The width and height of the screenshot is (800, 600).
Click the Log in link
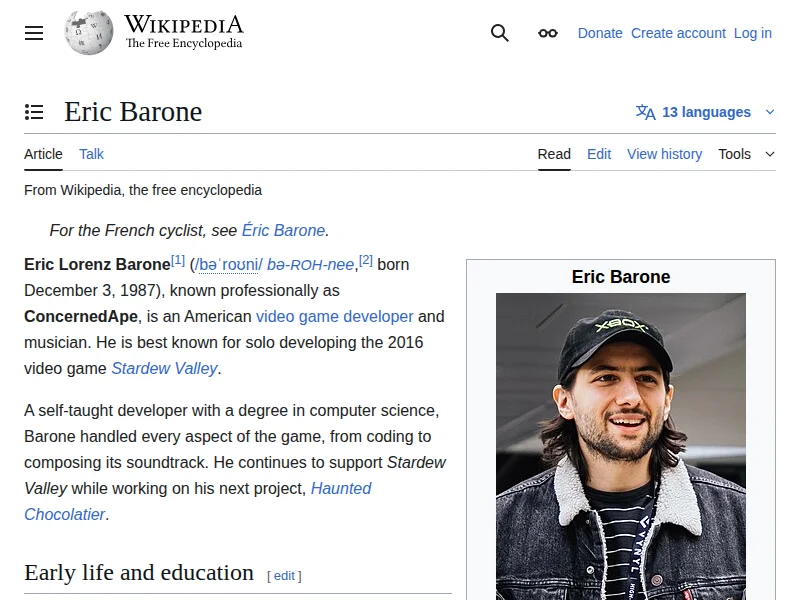click(x=752, y=33)
